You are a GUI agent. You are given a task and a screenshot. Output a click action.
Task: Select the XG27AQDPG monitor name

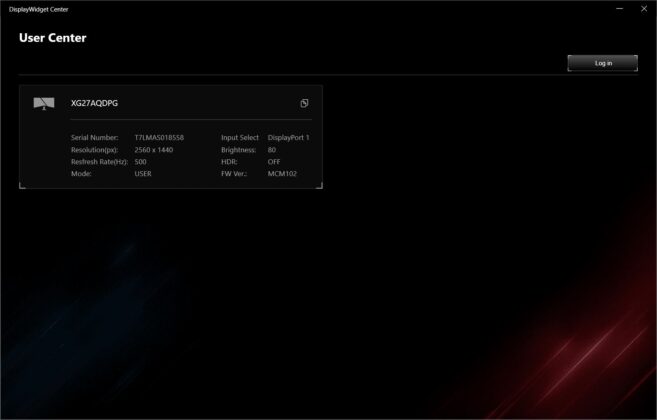pyautogui.click(x=94, y=103)
